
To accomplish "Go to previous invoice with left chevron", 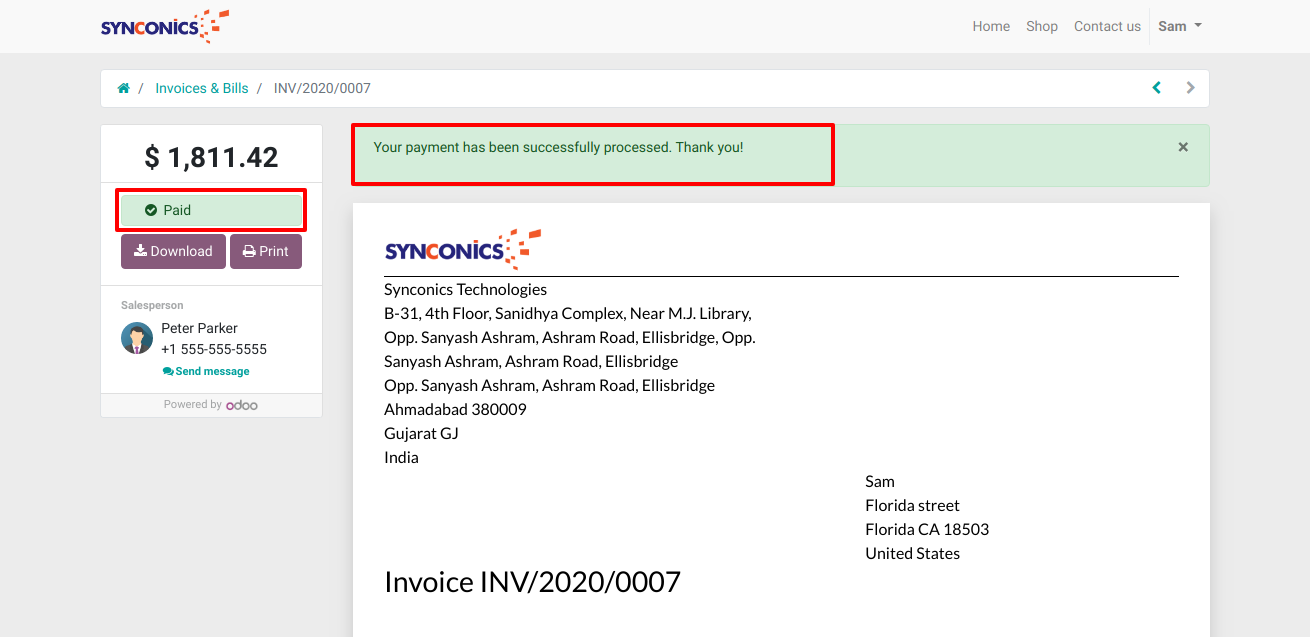I will [1157, 88].
